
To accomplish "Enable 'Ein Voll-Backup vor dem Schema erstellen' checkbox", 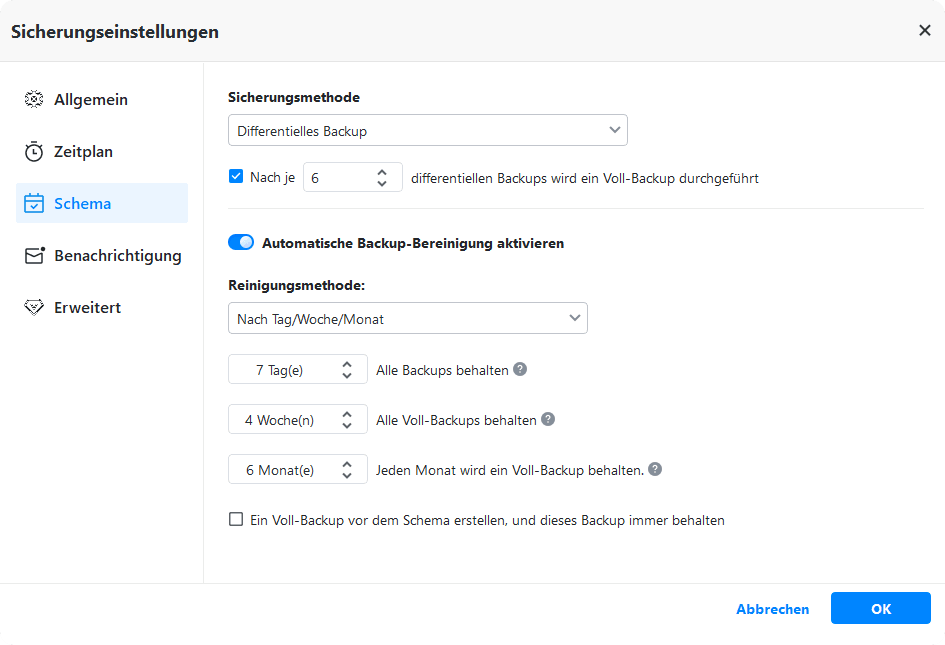I will (x=236, y=519).
